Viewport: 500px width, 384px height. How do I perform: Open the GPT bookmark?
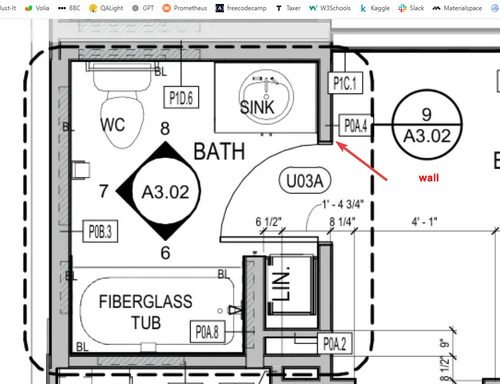[x=143, y=8]
